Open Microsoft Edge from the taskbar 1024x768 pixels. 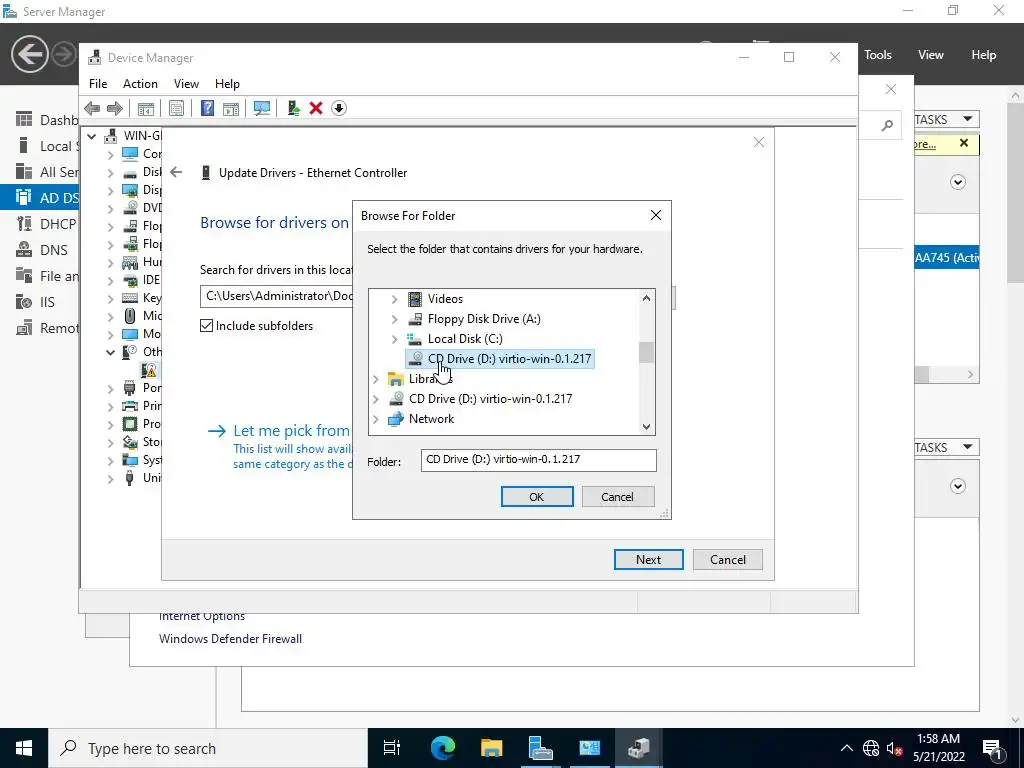click(443, 748)
